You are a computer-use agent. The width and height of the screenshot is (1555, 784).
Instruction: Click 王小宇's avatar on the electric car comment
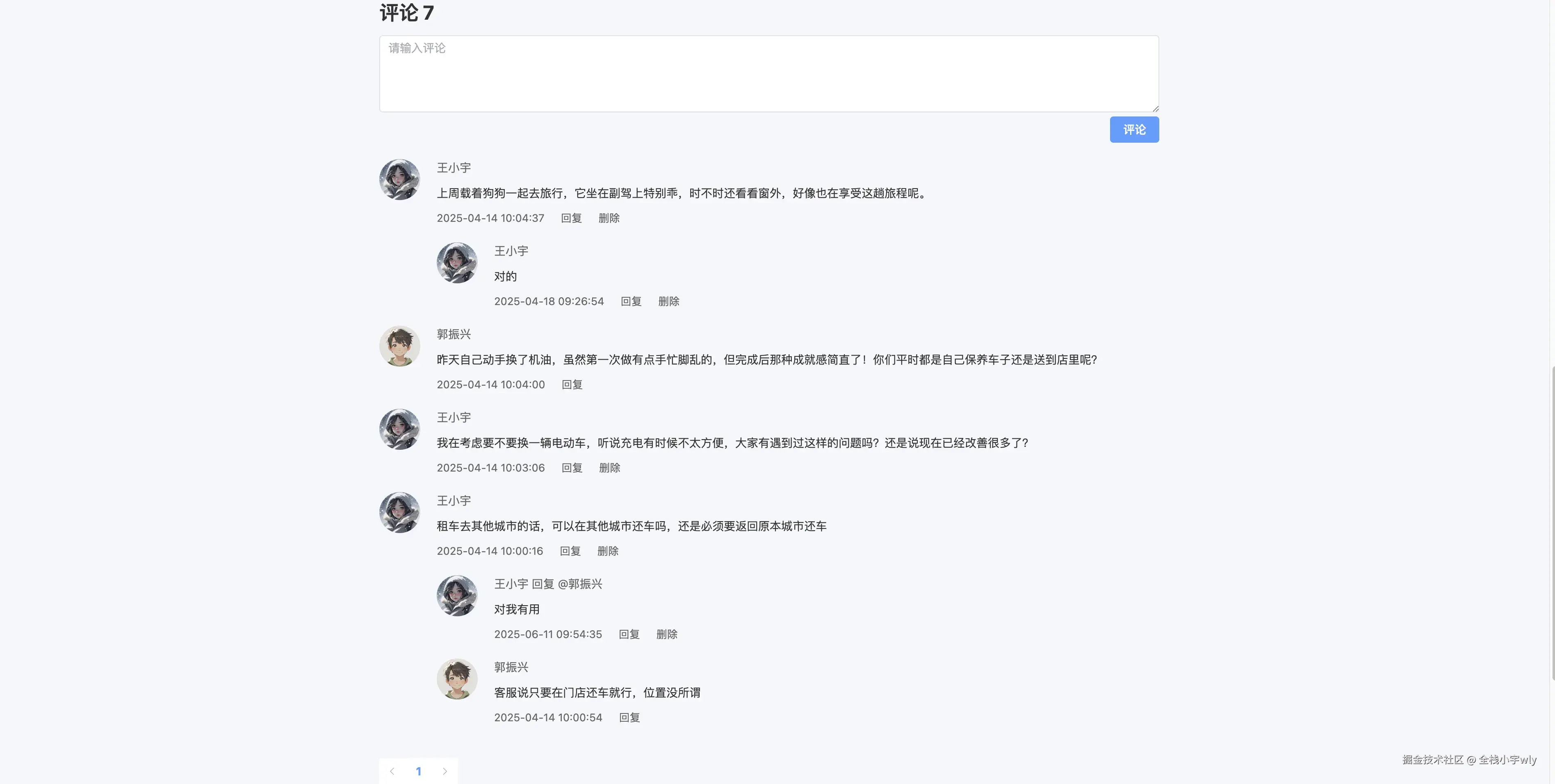coord(399,430)
